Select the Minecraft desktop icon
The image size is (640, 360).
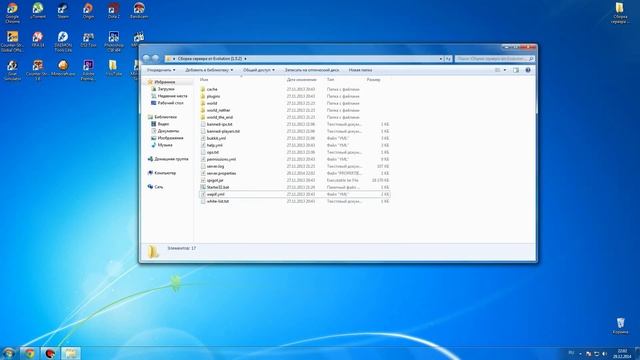point(63,68)
